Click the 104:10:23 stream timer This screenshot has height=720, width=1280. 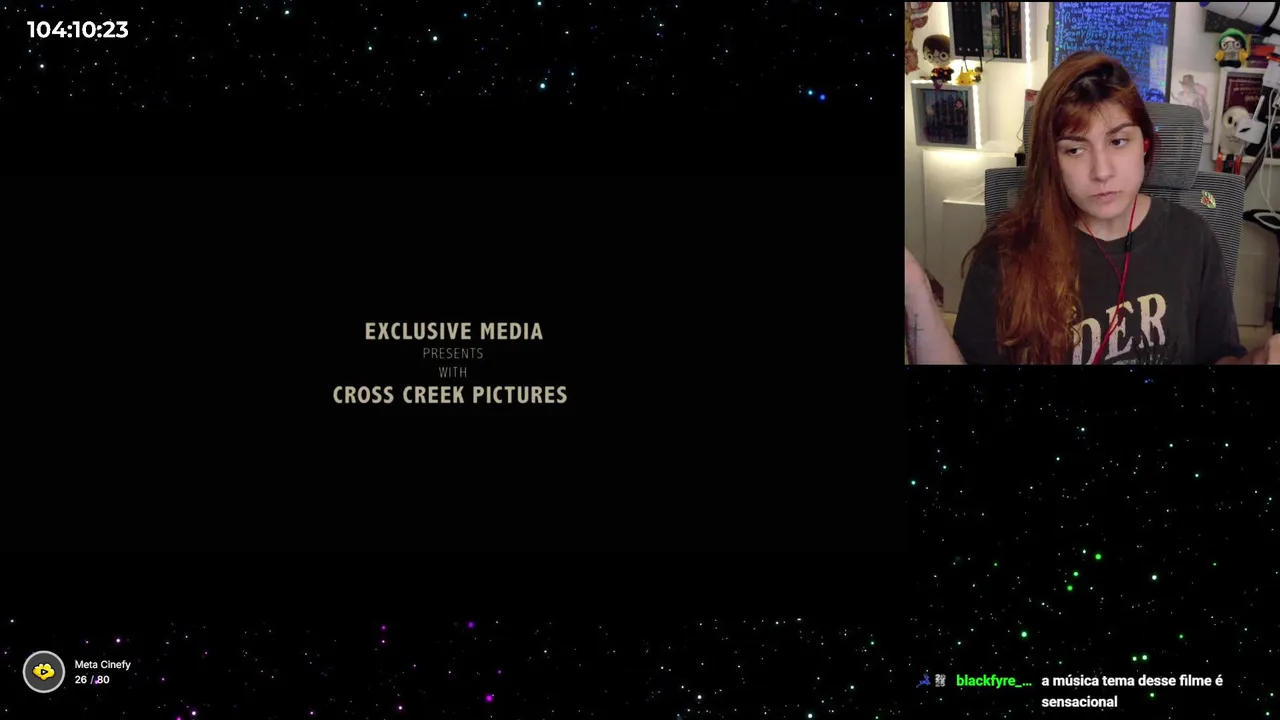point(78,30)
